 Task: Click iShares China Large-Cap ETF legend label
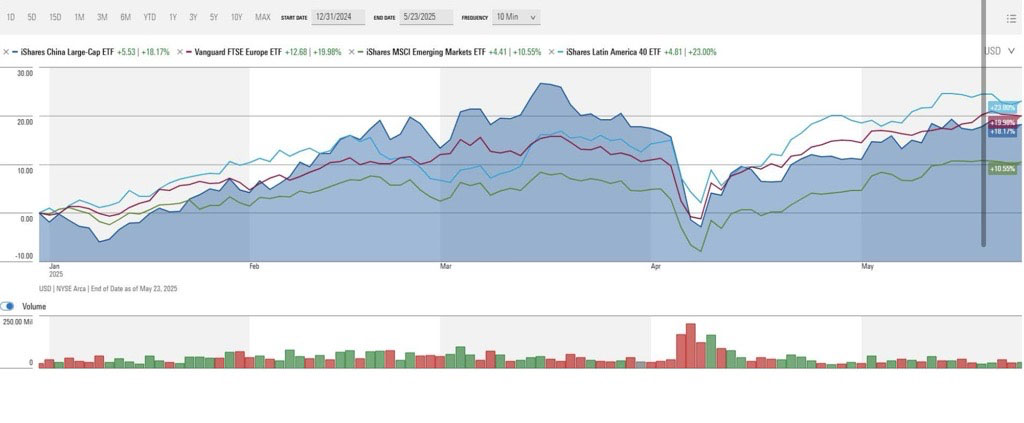(x=68, y=52)
